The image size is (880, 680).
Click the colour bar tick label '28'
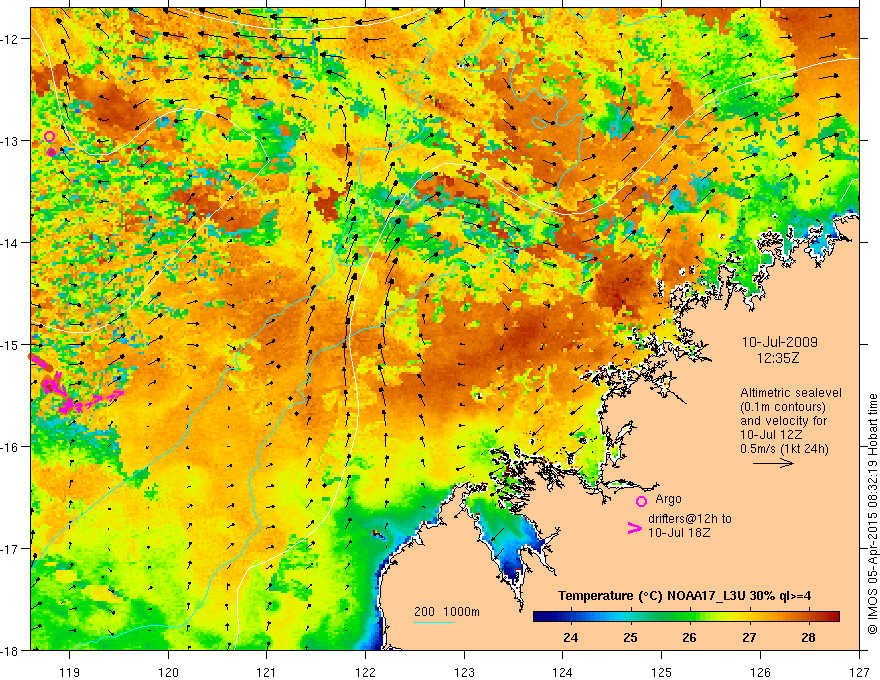808,637
